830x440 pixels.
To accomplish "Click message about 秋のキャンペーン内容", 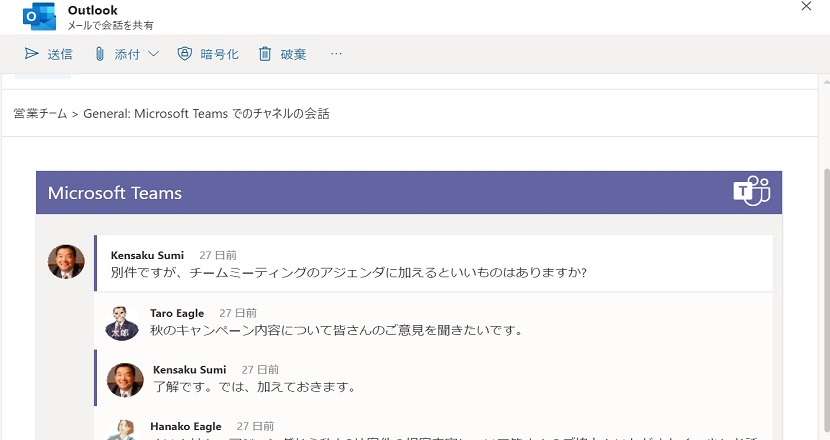I will (337, 330).
